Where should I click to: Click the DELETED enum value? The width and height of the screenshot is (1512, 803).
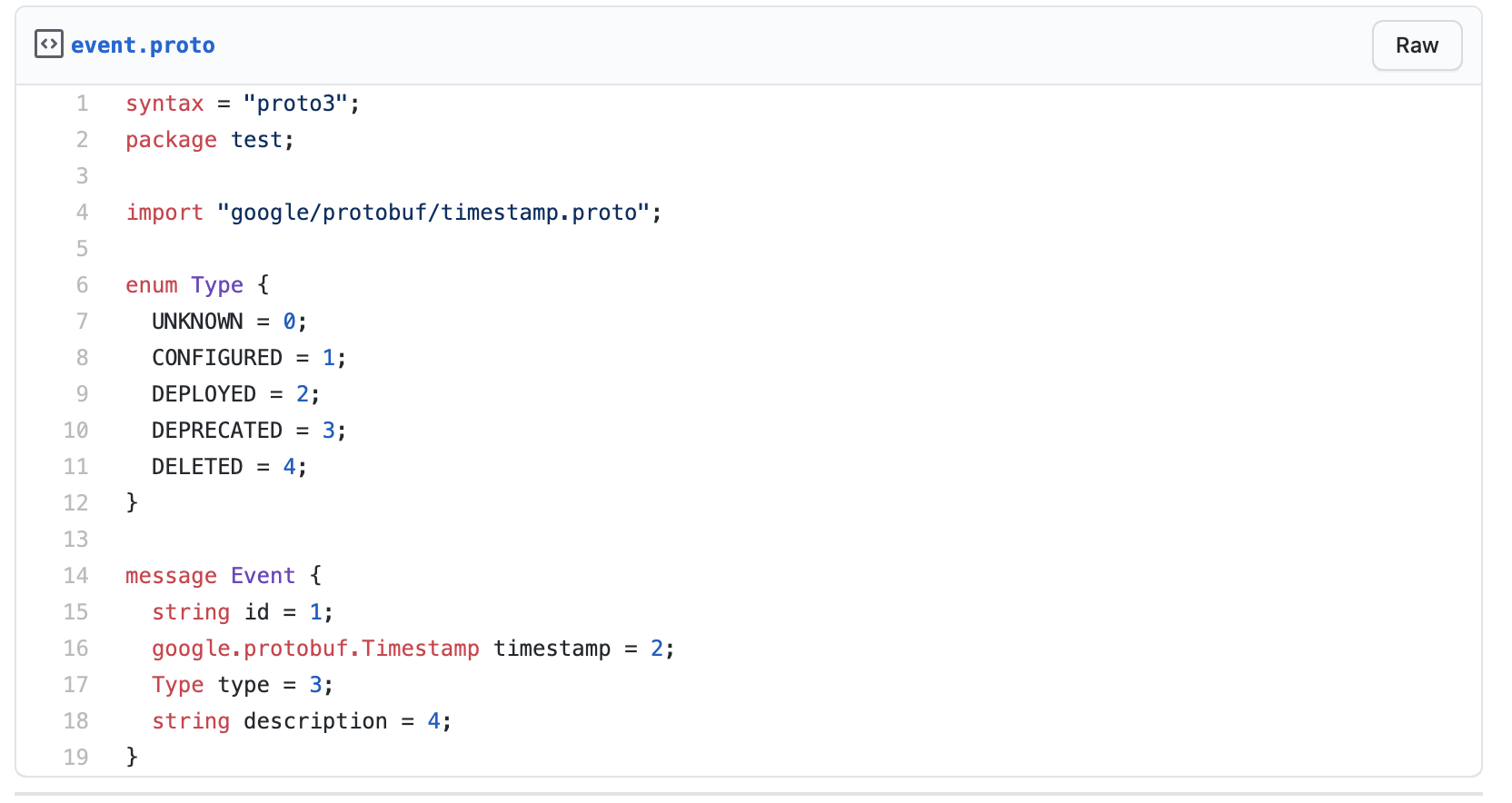point(198,466)
